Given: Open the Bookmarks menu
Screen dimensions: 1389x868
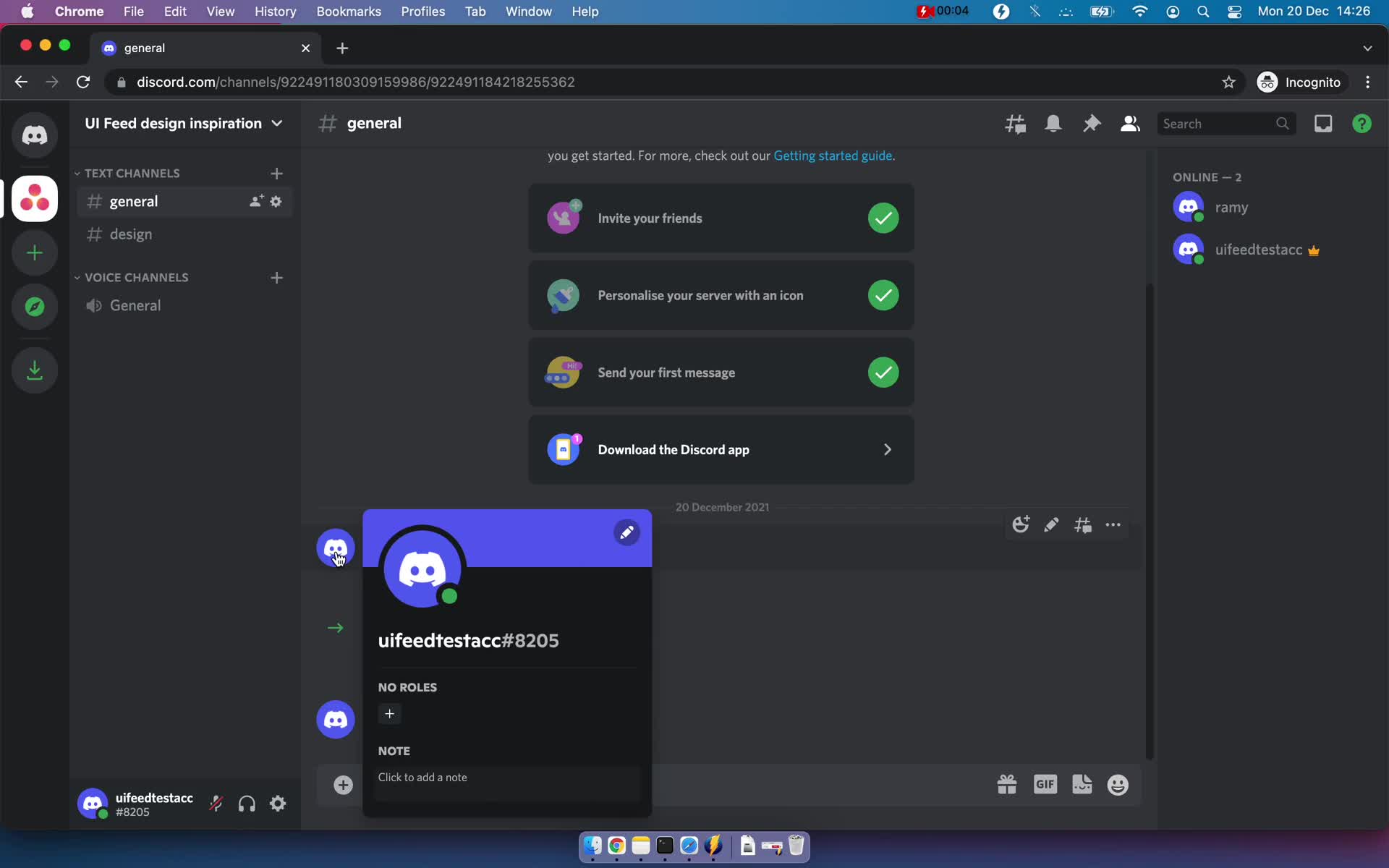Looking at the screenshot, I should (349, 12).
